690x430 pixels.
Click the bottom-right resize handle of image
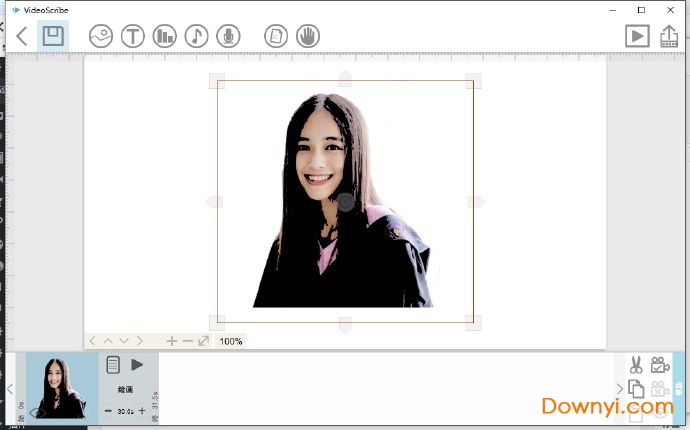click(473, 323)
